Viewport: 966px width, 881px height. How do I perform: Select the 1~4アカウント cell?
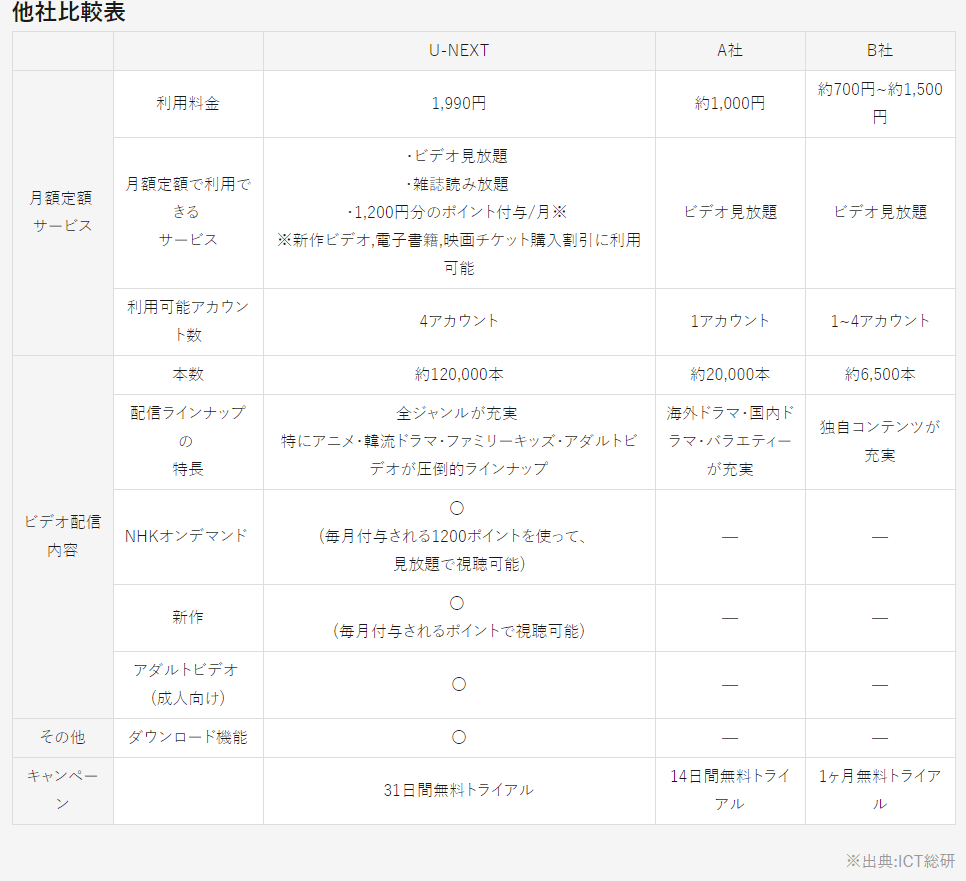(880, 322)
